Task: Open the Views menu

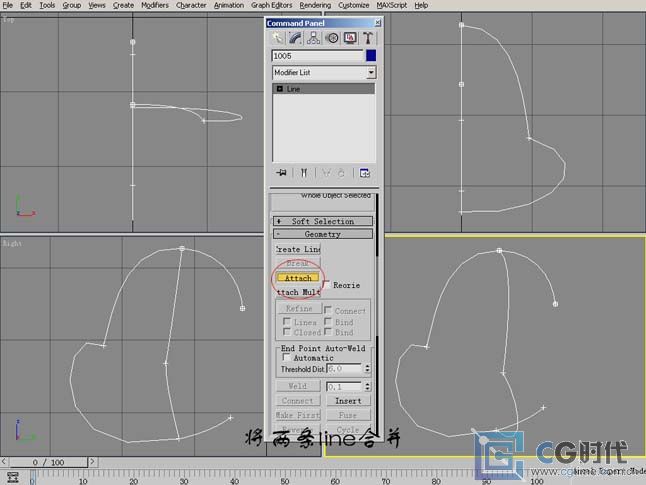Action: [97, 5]
